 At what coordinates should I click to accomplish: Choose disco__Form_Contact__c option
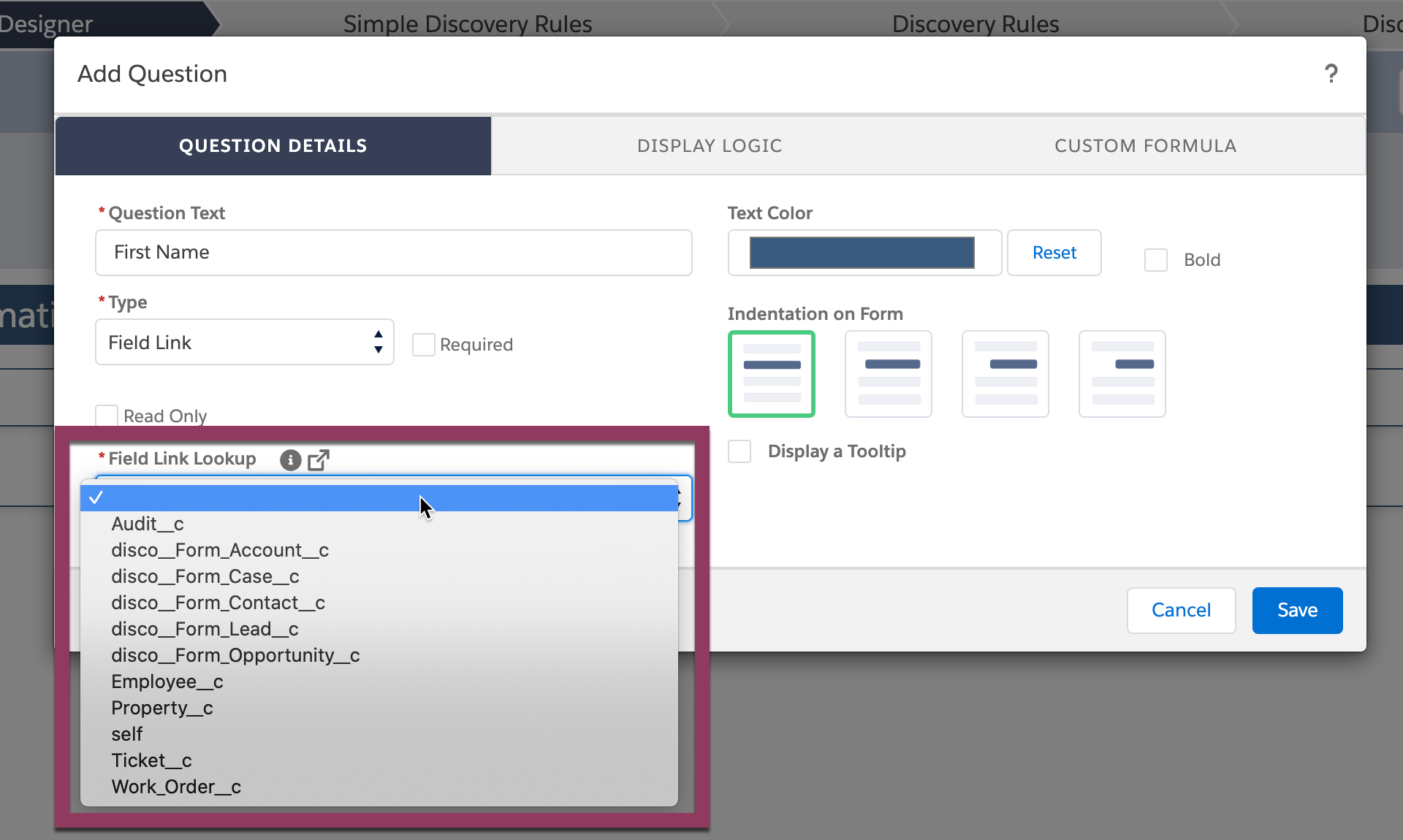[x=379, y=603]
